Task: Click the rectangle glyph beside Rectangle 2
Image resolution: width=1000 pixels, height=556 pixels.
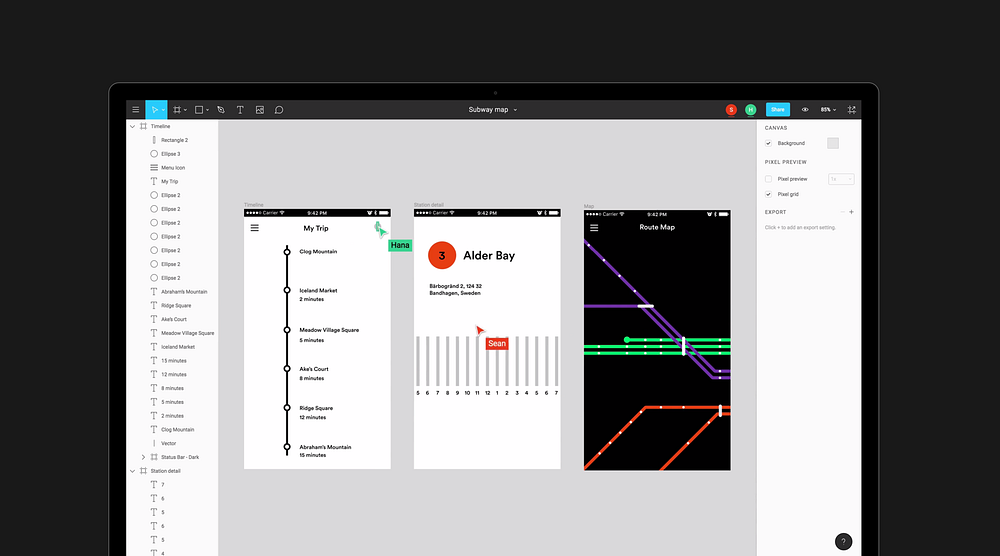Action: point(154,140)
